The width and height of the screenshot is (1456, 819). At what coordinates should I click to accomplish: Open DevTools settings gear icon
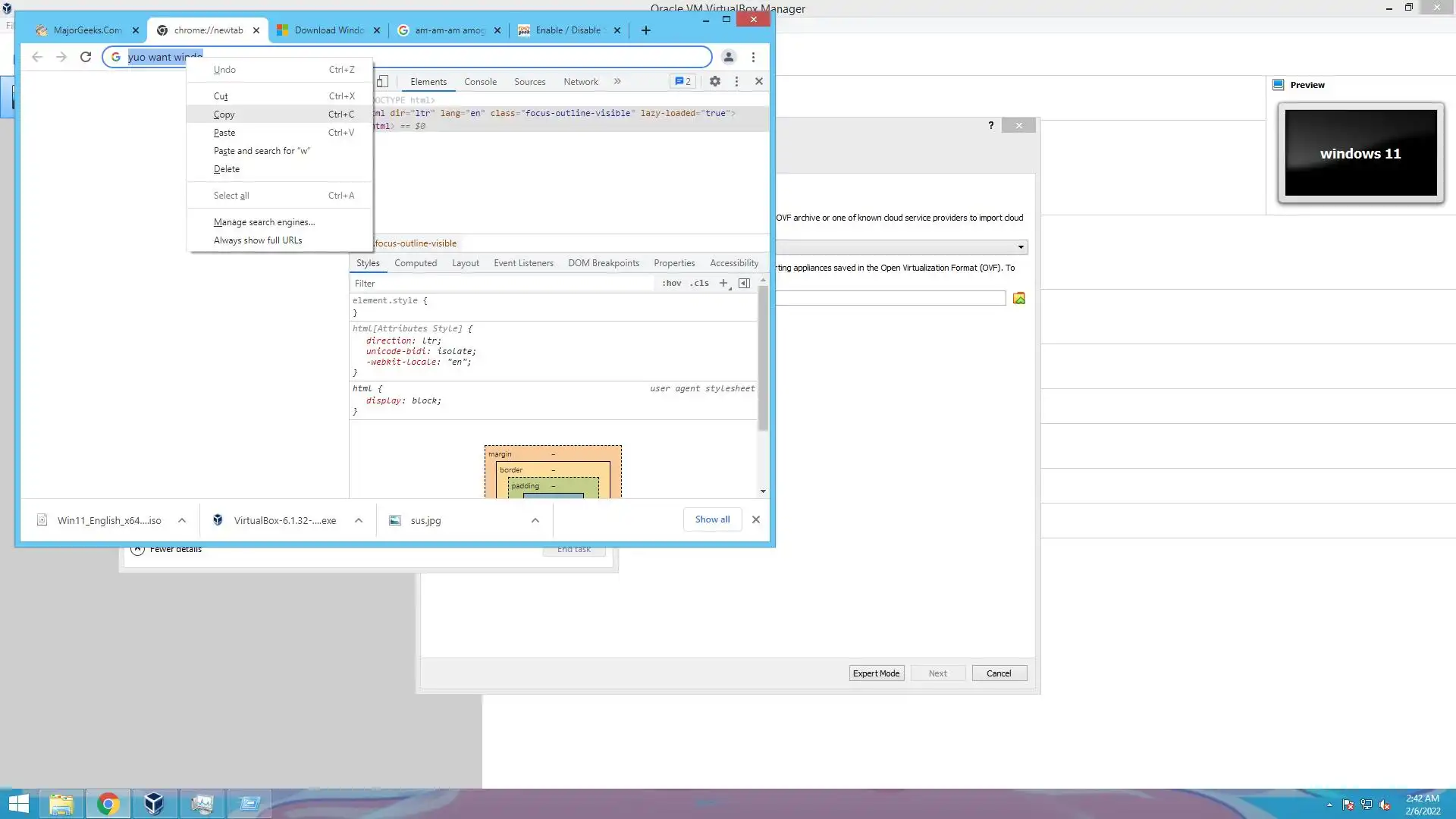point(714,81)
